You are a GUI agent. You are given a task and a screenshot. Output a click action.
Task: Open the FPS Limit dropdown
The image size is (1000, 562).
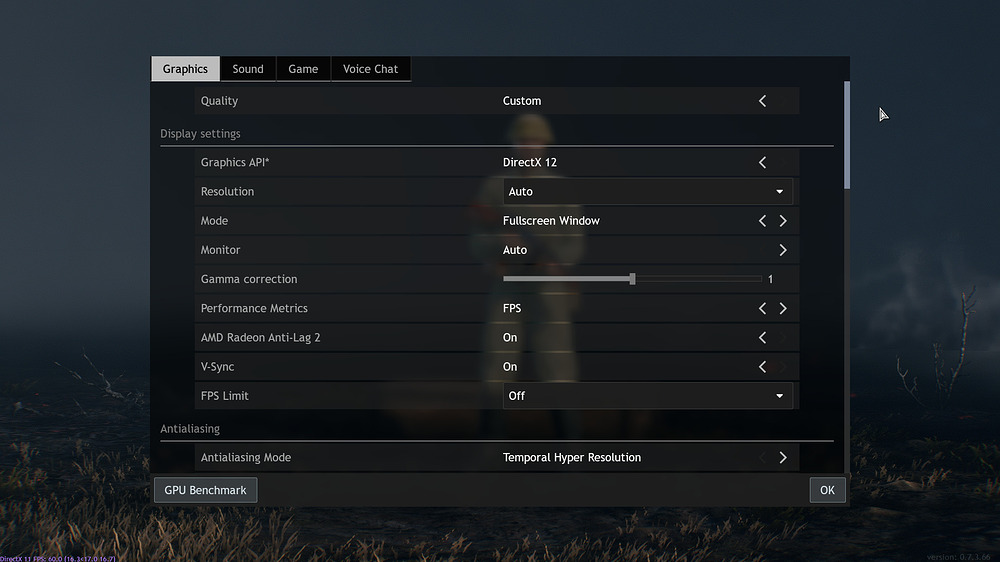pos(647,396)
